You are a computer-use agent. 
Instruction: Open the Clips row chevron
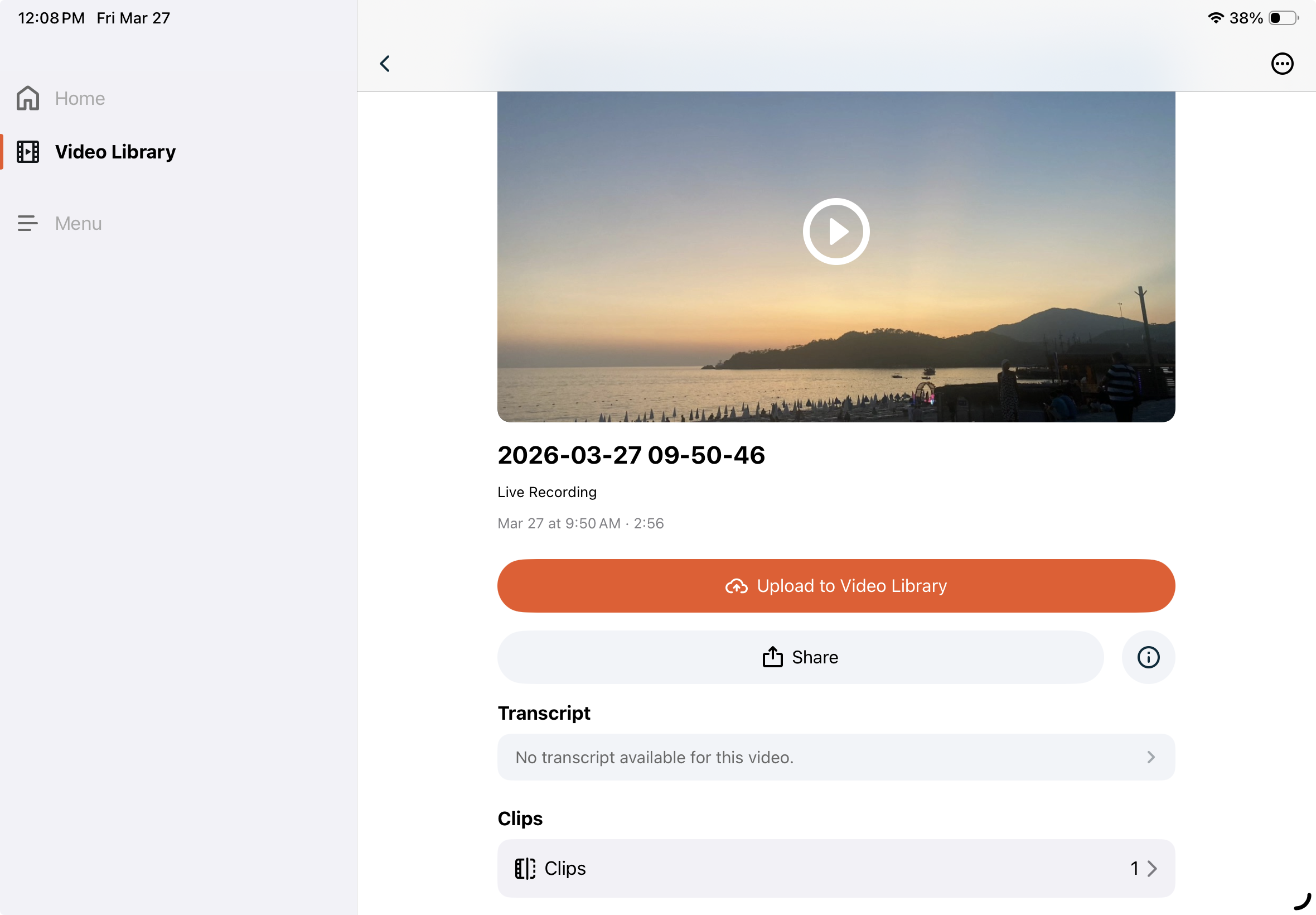click(x=1151, y=869)
